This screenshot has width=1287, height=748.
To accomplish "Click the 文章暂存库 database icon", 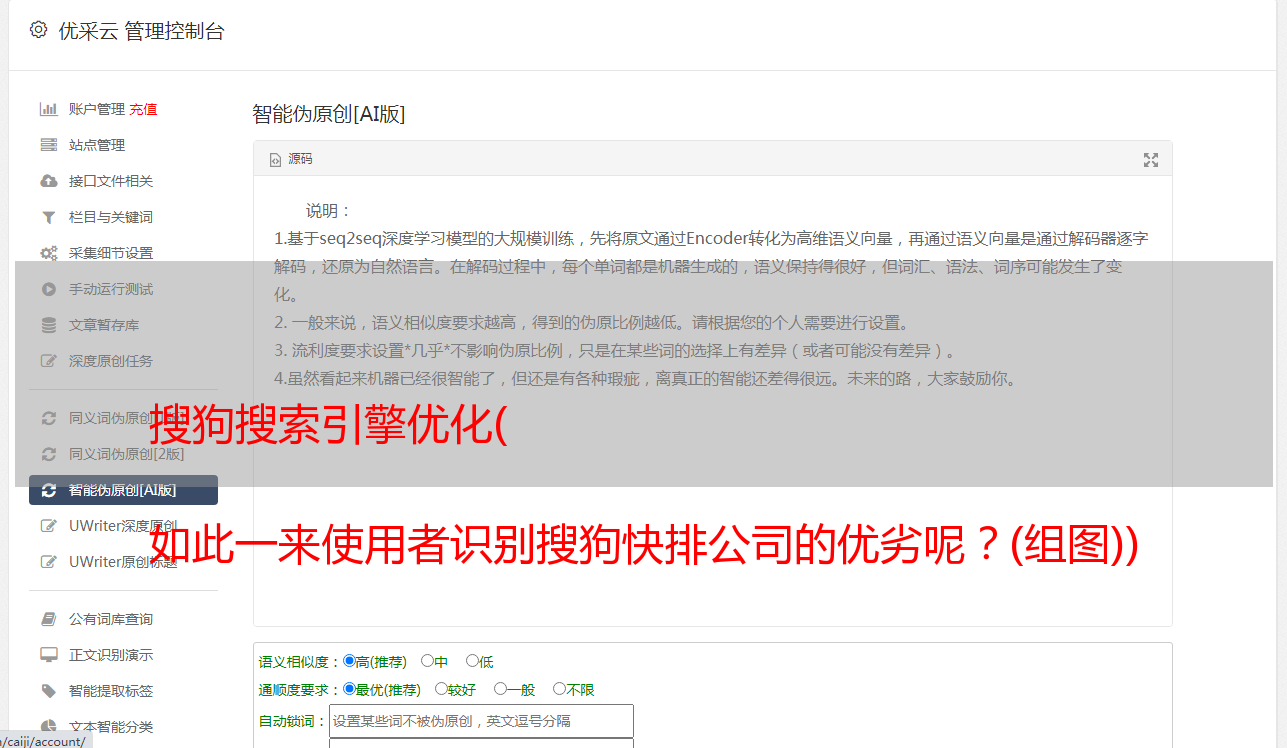I will coord(48,325).
